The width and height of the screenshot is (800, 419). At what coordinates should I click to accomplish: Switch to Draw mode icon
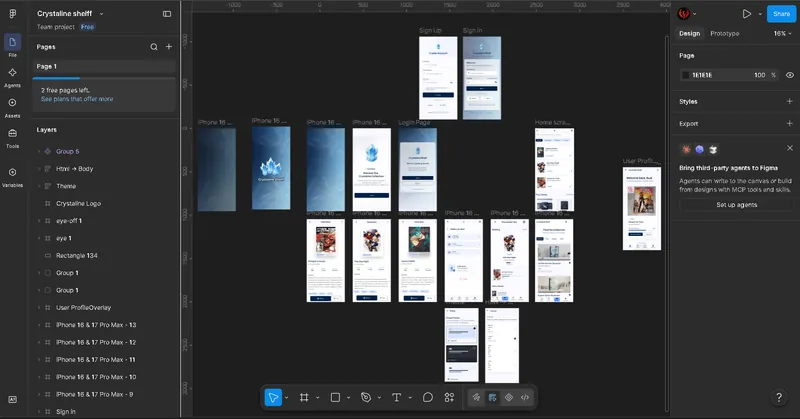476,397
